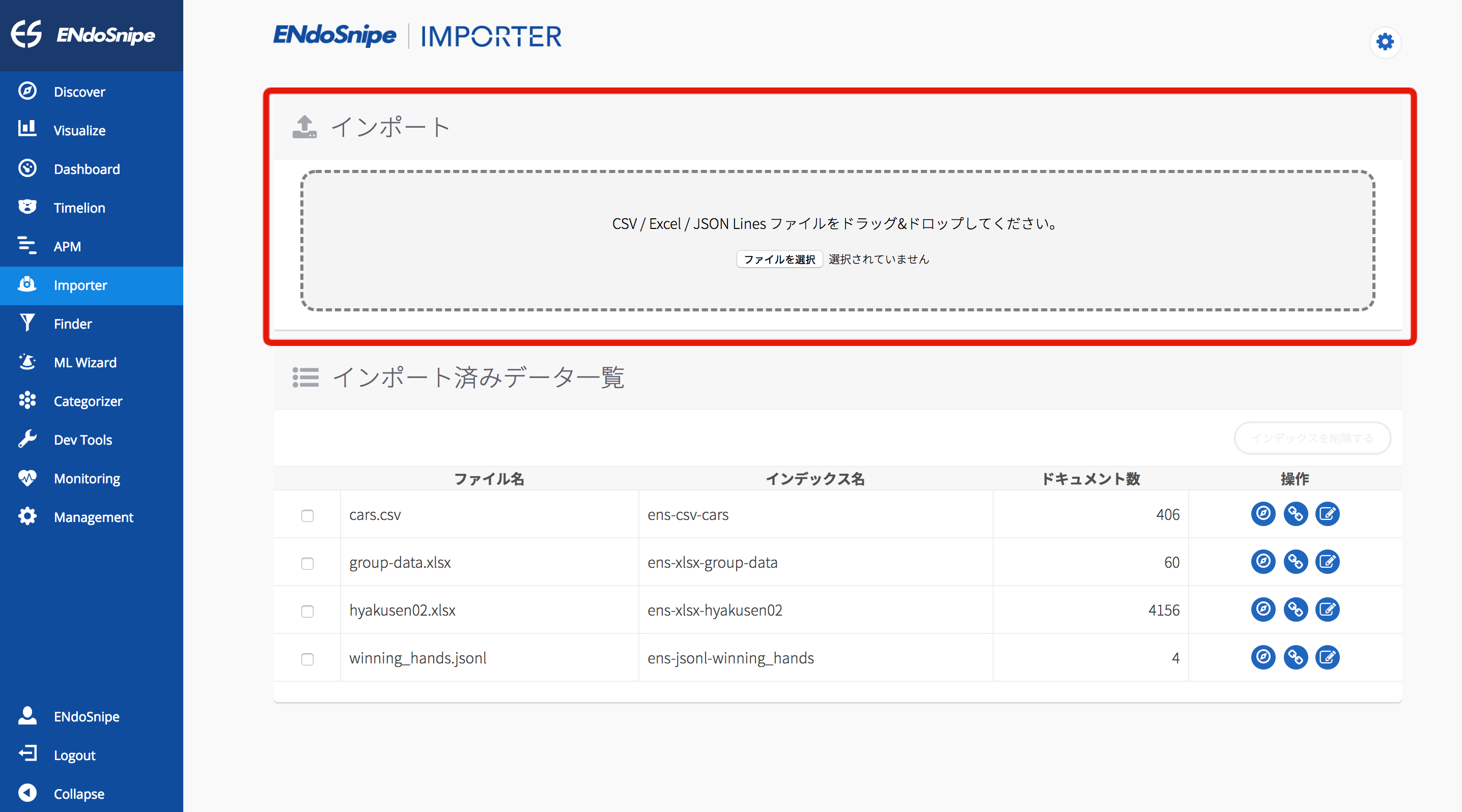Click edit icon for group-data.xlsx row
The image size is (1462, 812).
[1327, 561]
